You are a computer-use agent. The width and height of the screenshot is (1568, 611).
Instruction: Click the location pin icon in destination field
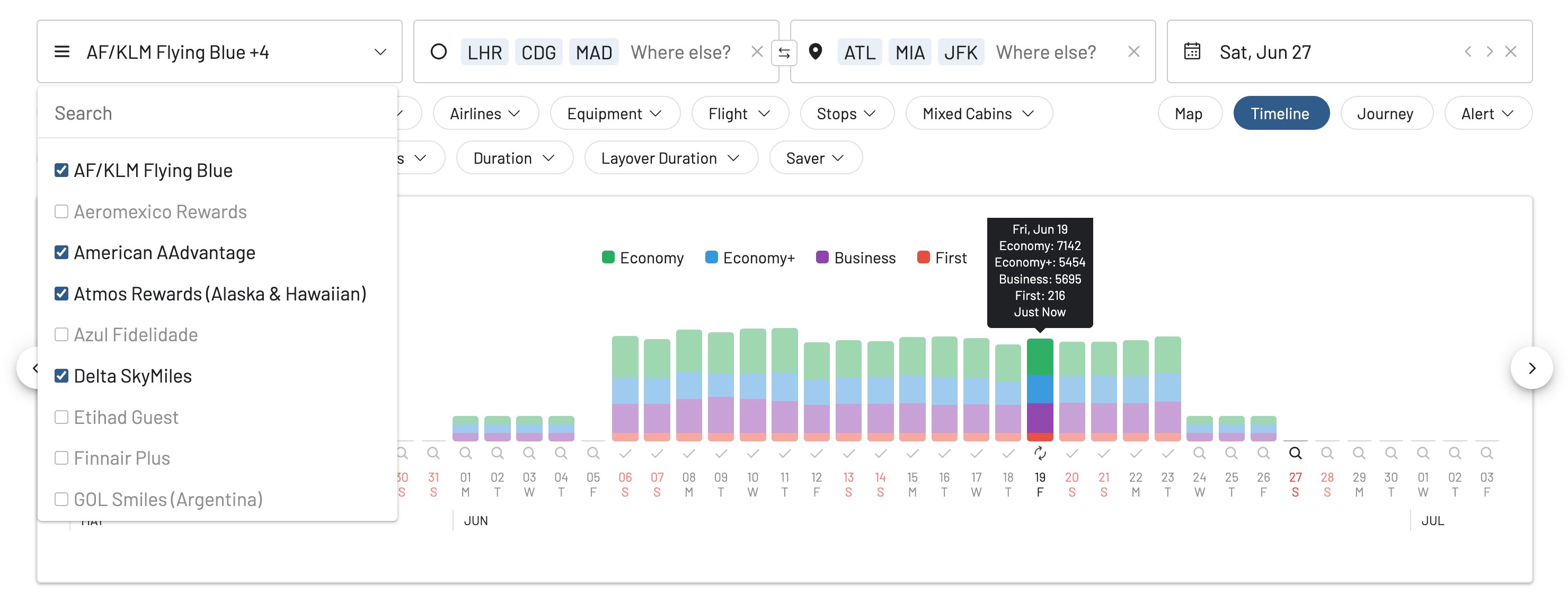(x=816, y=52)
